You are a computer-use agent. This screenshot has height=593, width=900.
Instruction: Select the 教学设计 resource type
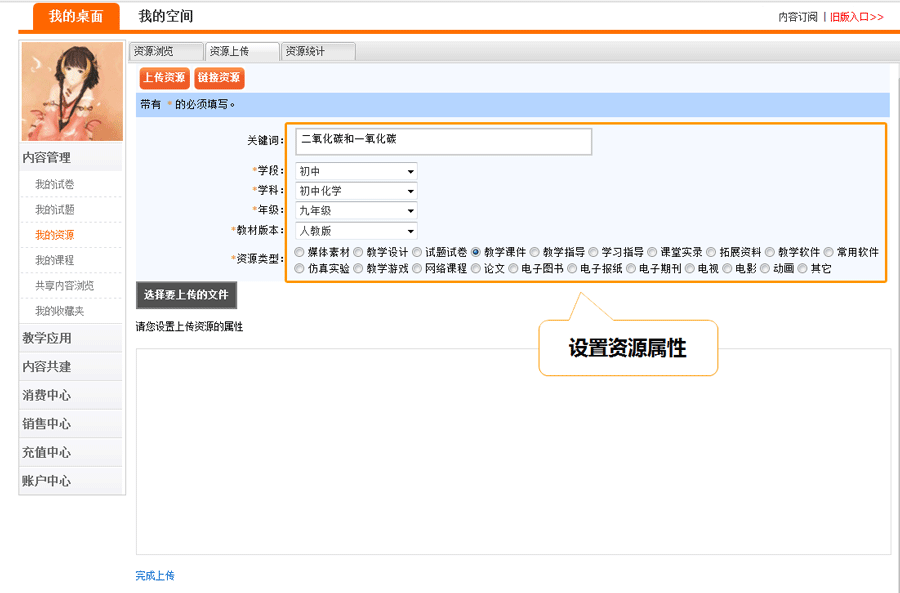click(359, 253)
